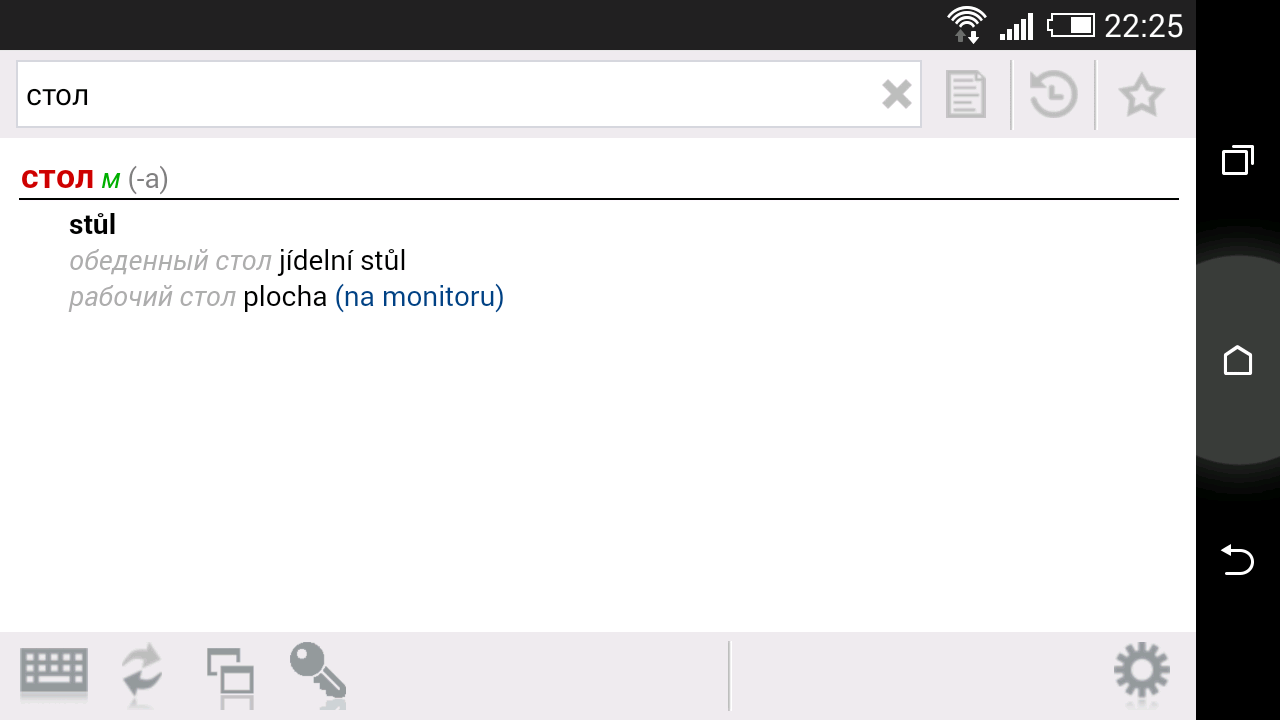Tap the Android Back button
1280x720 pixels.
coord(1238,560)
